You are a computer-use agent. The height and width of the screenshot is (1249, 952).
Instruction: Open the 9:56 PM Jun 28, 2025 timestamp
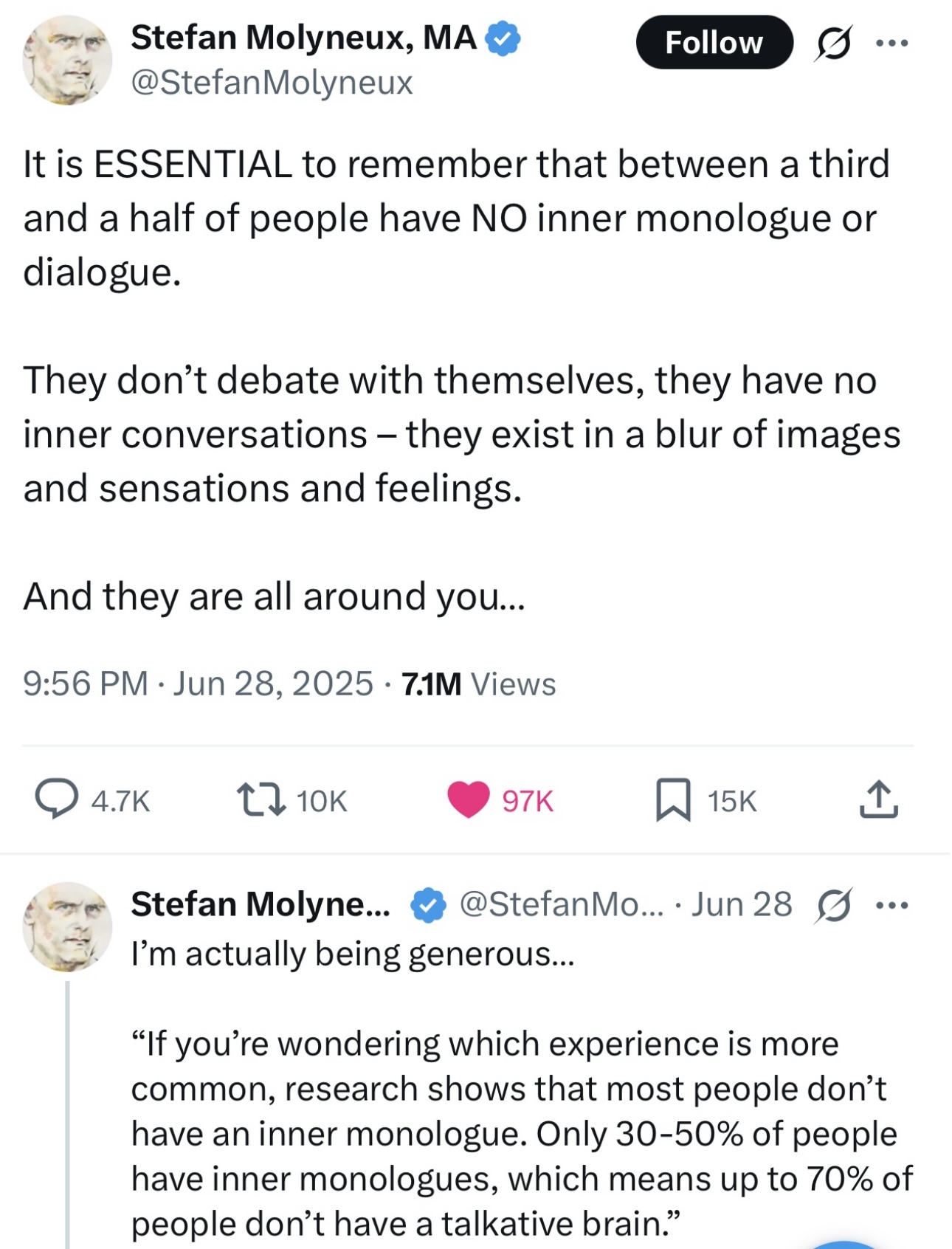point(198,684)
